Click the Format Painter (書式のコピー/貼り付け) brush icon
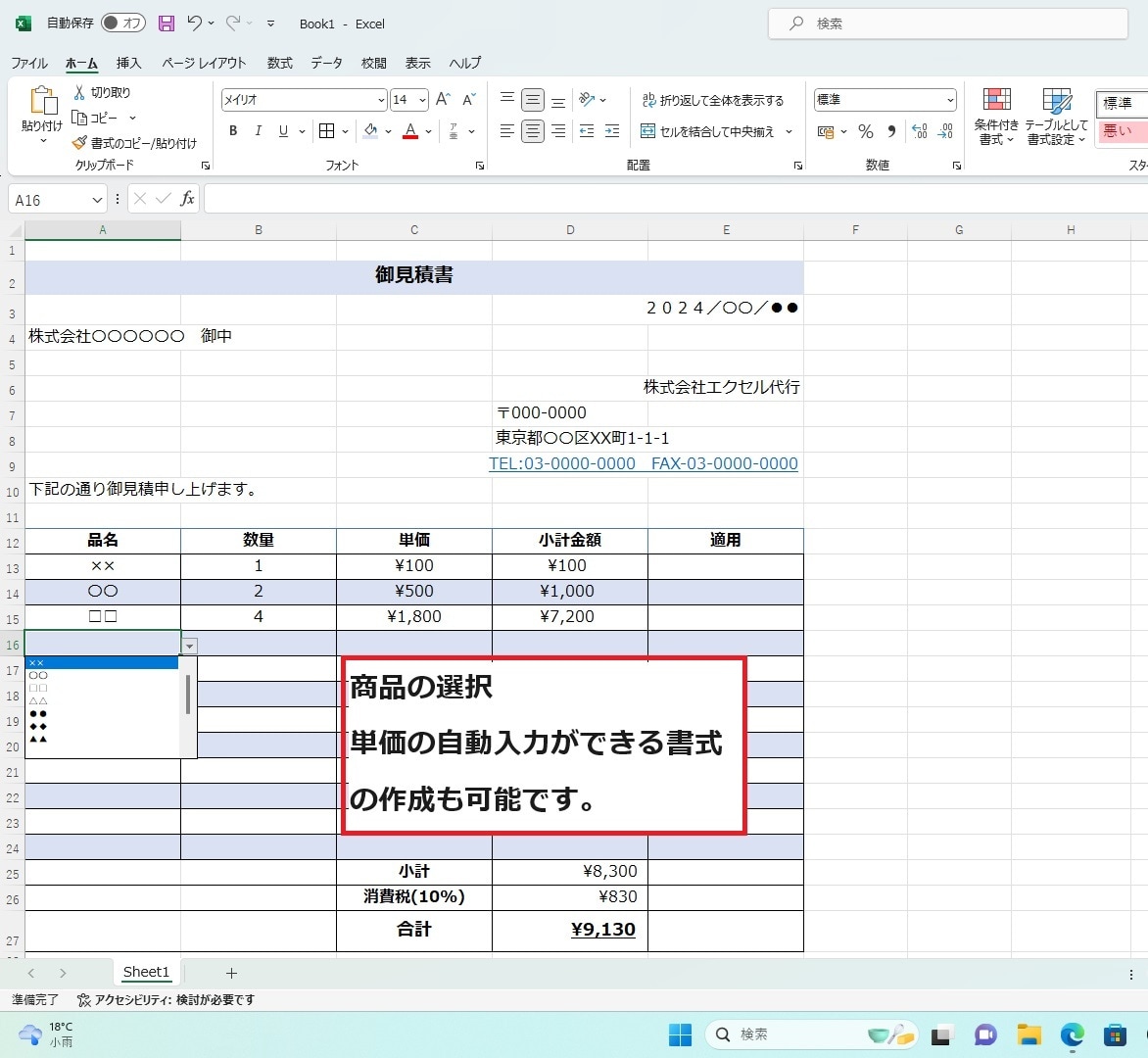 coord(79,143)
